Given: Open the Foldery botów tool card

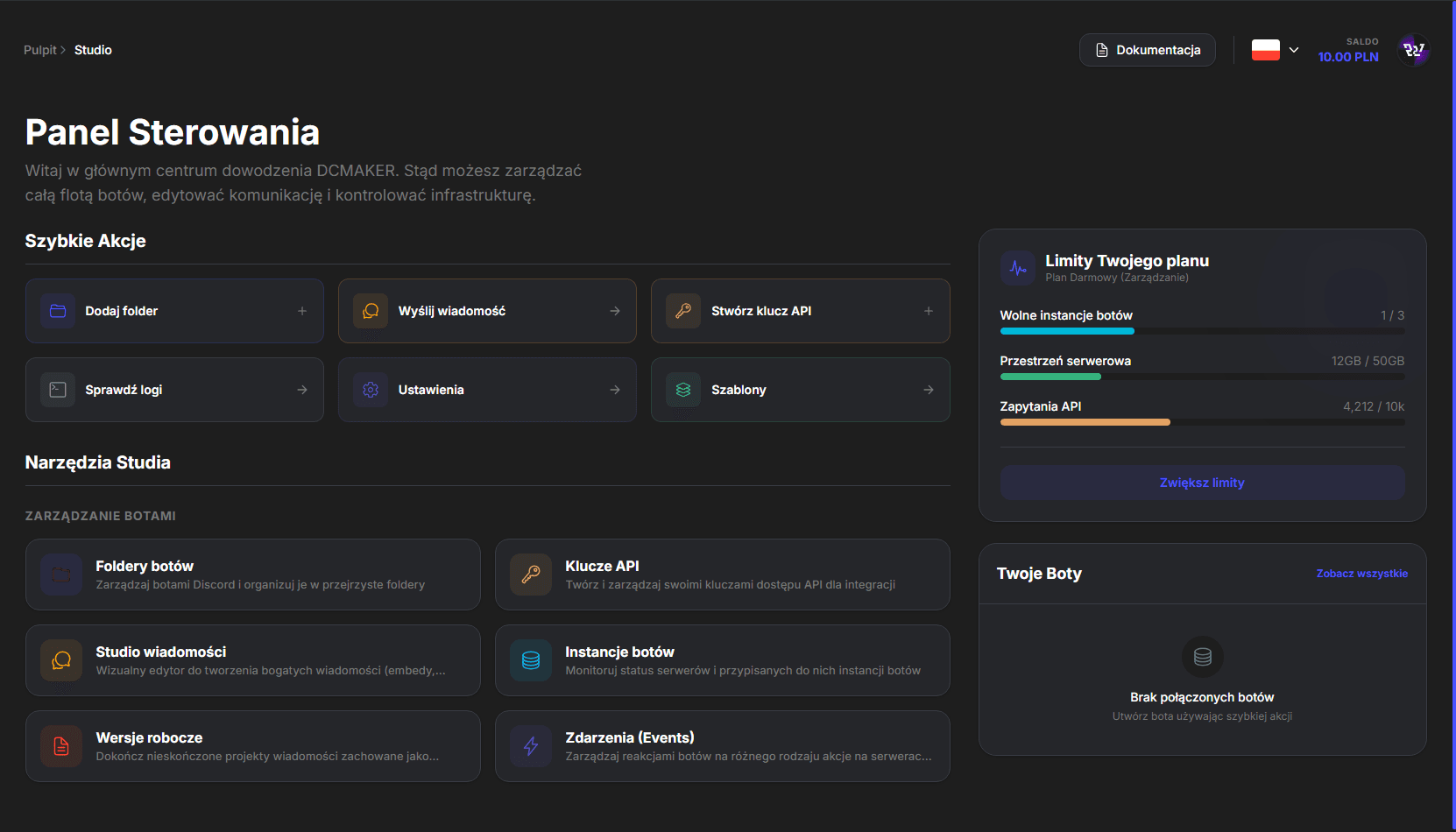Looking at the screenshot, I should click(x=253, y=575).
